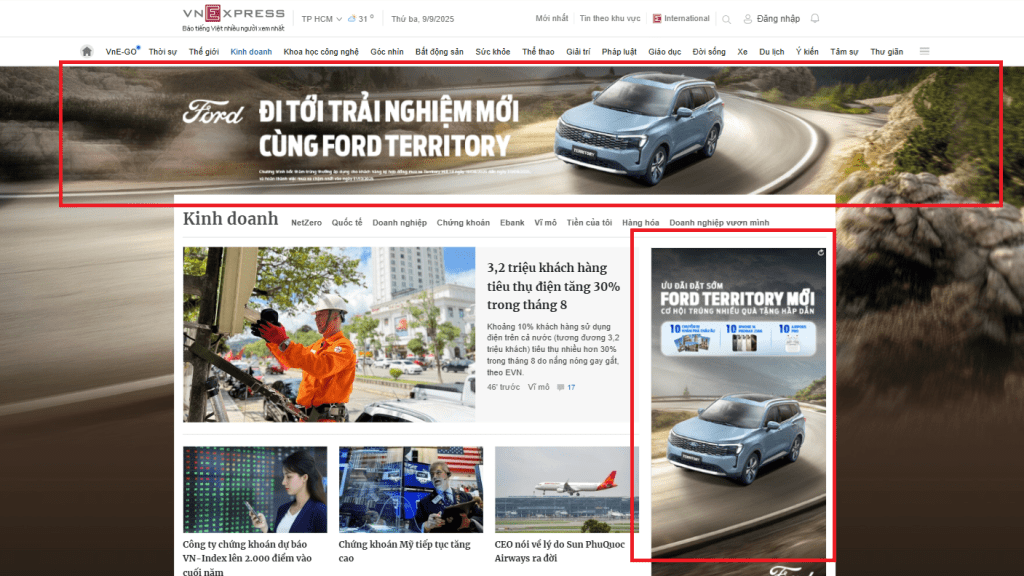Open the Sun PhuQuoc Airways airplane thumbnail
The width and height of the screenshot is (1024, 576).
566,489
